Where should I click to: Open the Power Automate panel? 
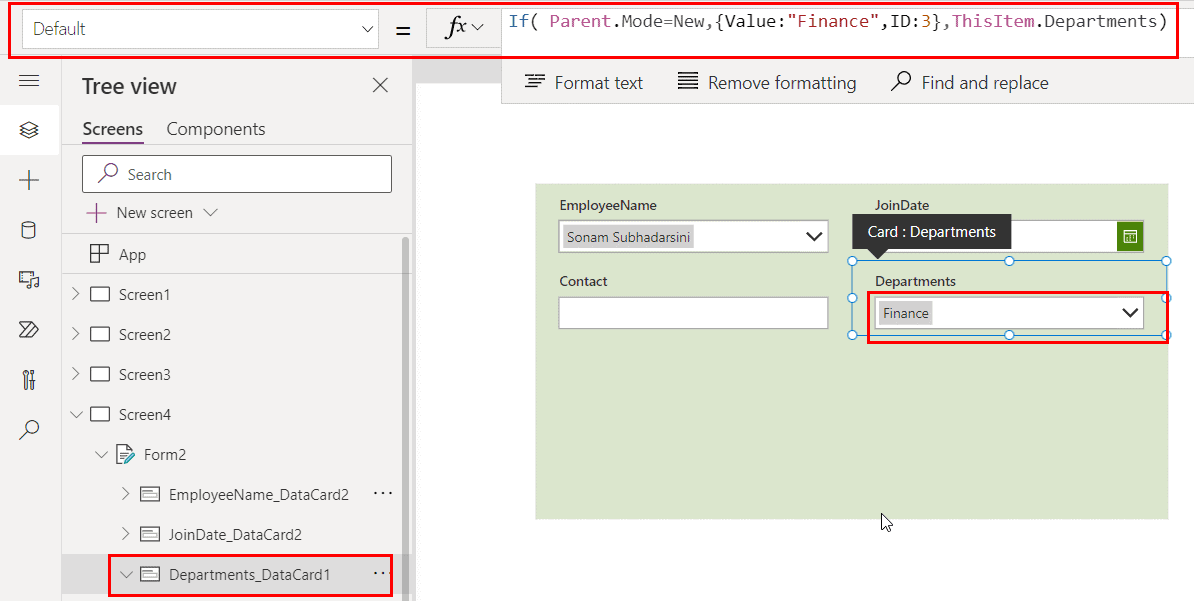coord(29,330)
